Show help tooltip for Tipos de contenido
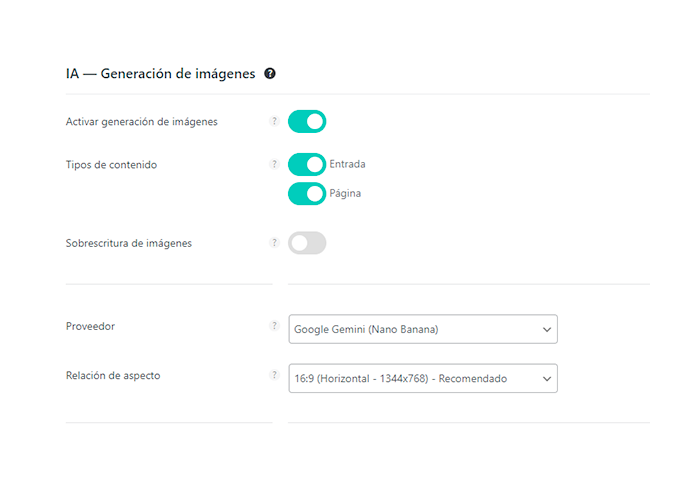Screen dimensions: 700x500 [x=275, y=164]
